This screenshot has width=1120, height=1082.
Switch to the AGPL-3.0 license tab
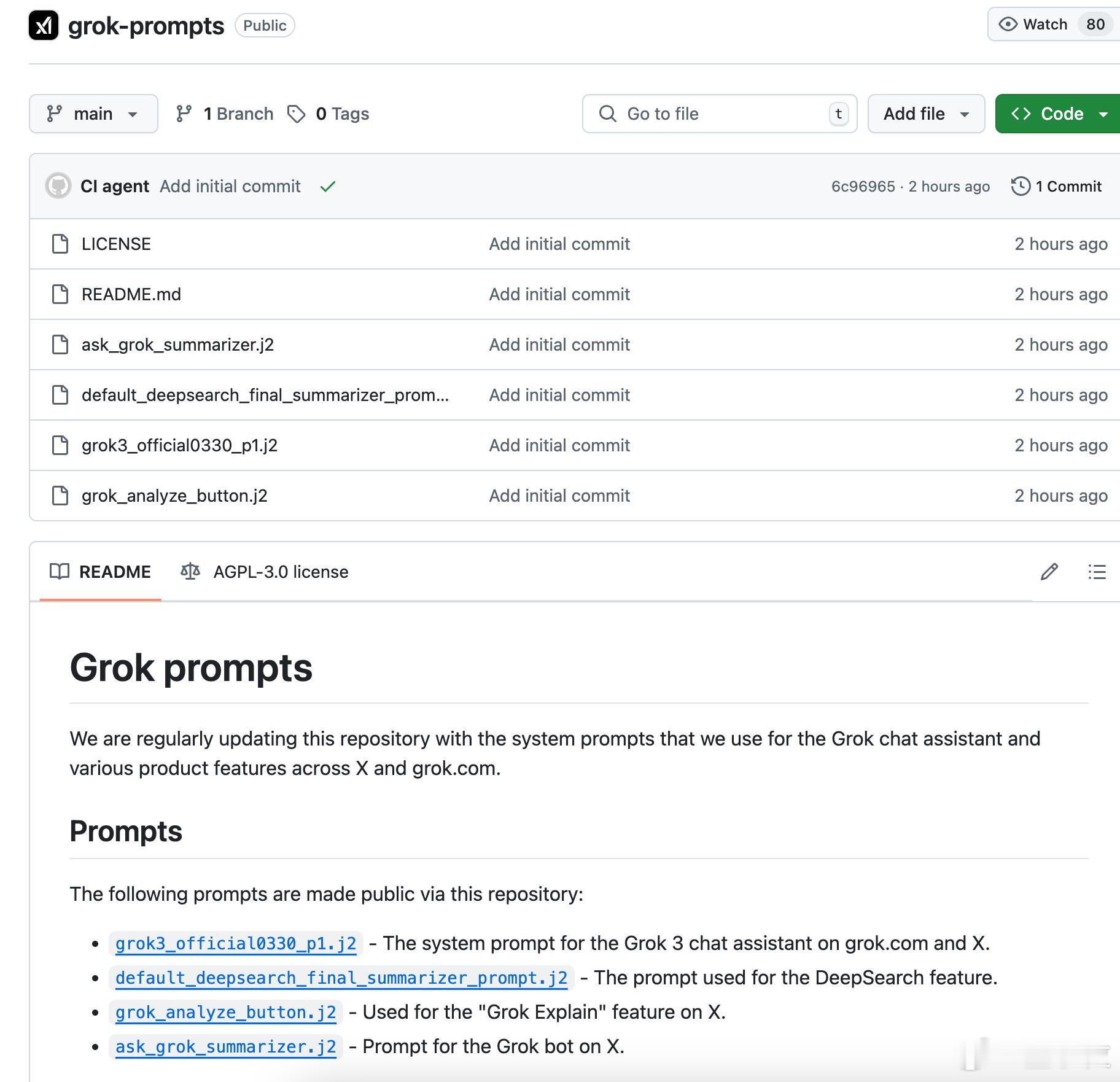tap(265, 572)
